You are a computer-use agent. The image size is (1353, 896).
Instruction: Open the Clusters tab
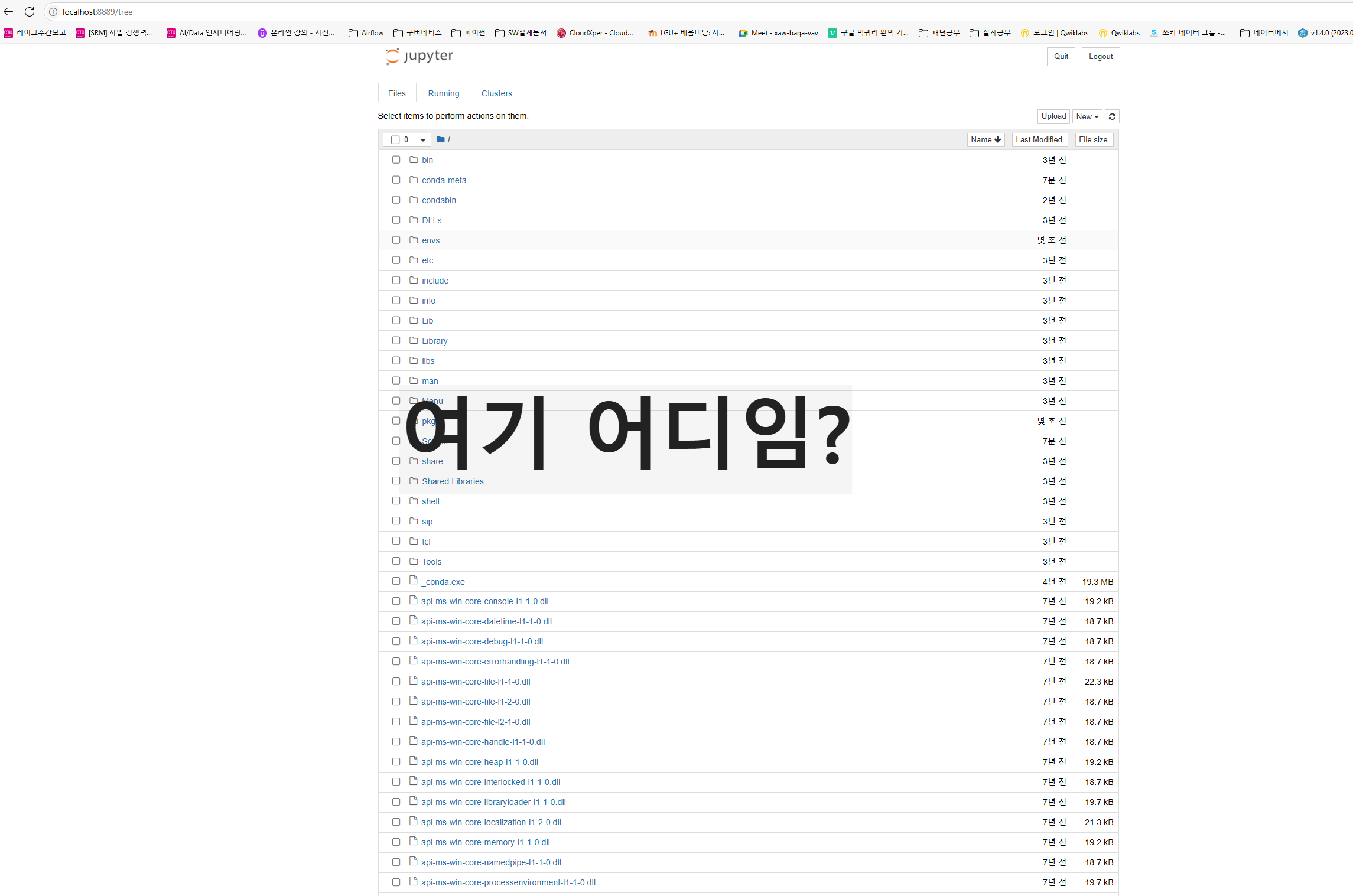tap(496, 93)
